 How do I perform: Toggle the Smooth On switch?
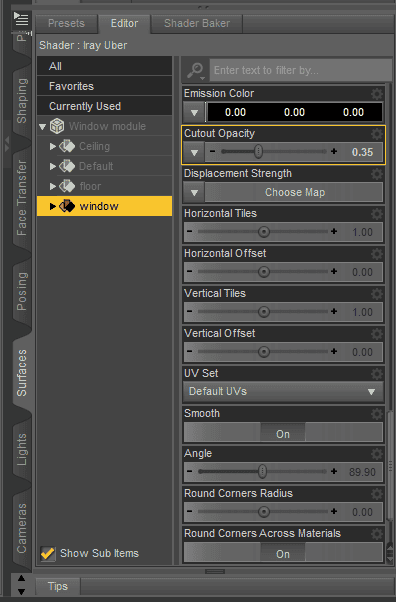(x=283, y=433)
